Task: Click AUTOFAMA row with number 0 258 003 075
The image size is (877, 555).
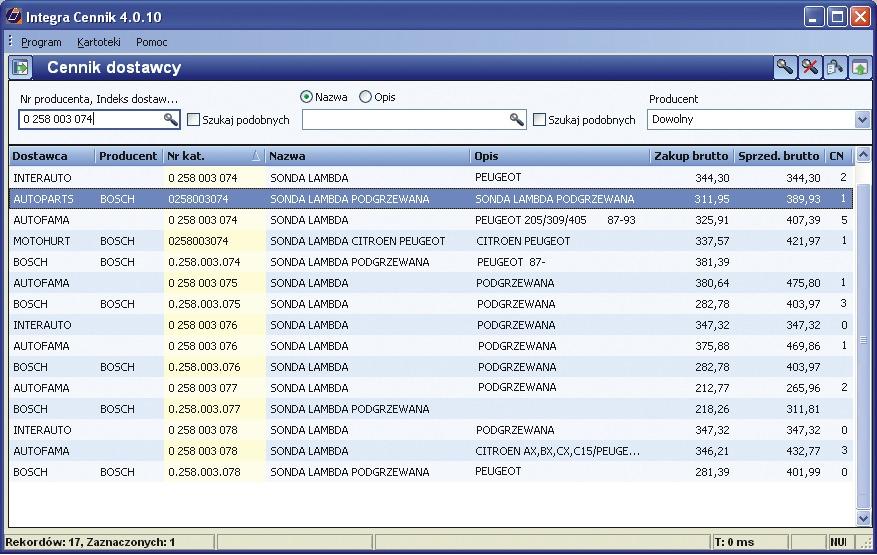Action: pyautogui.click(x=431, y=283)
